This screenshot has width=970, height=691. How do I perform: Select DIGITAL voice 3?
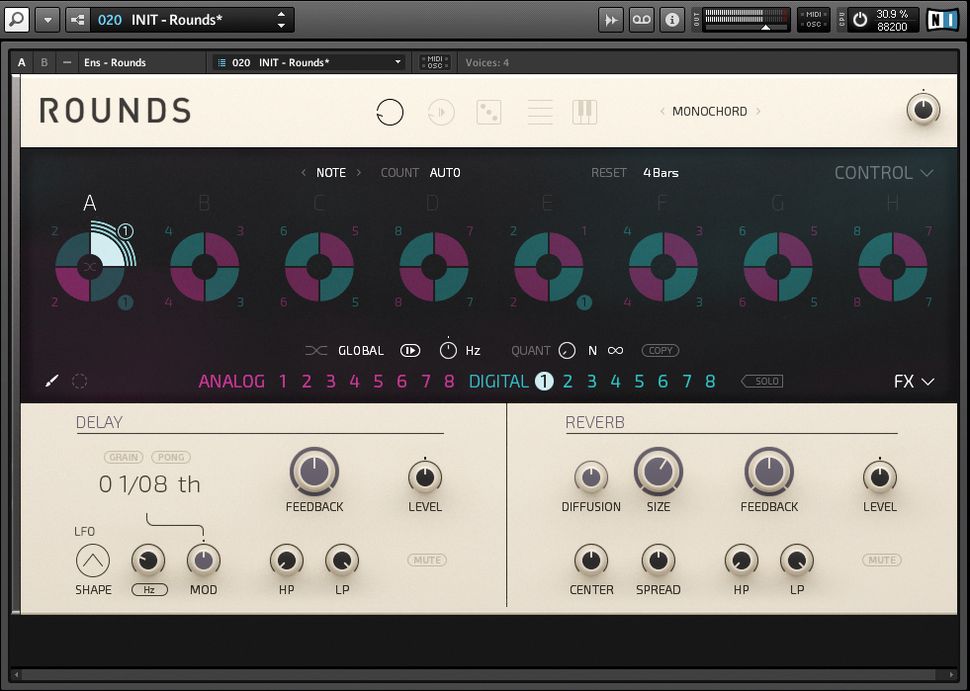pos(593,381)
